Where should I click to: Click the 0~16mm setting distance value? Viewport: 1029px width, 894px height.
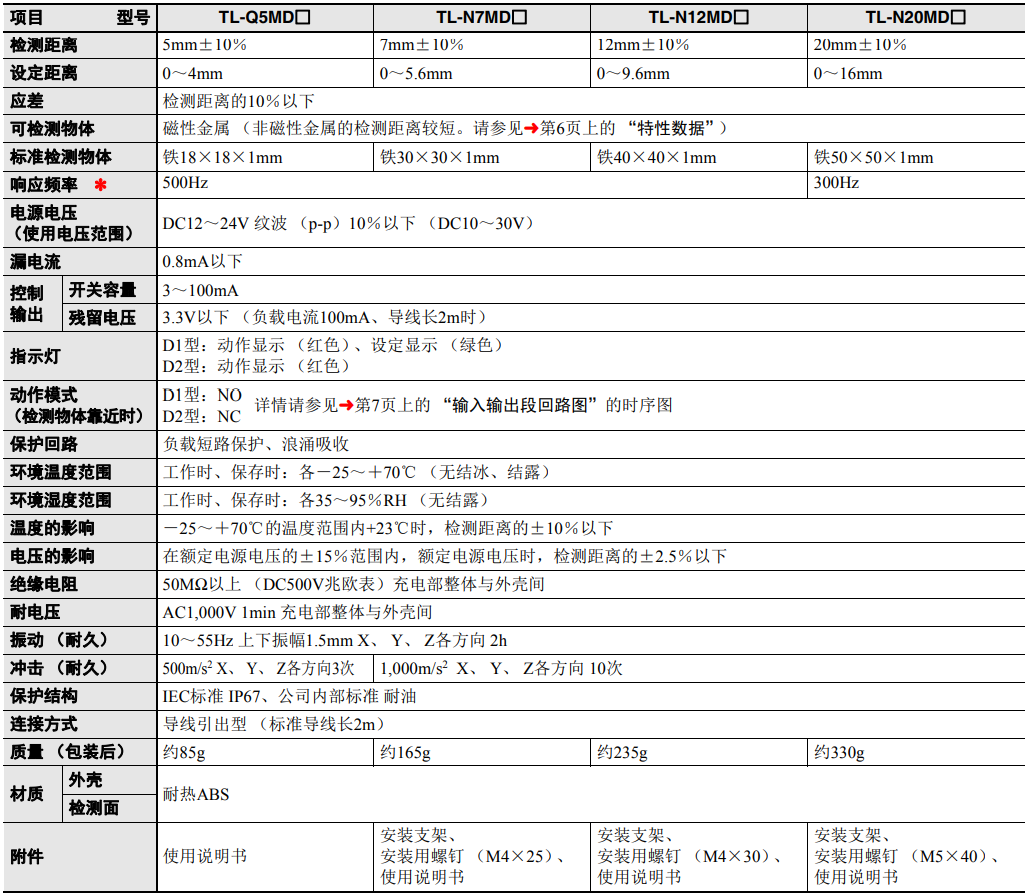tap(848, 74)
